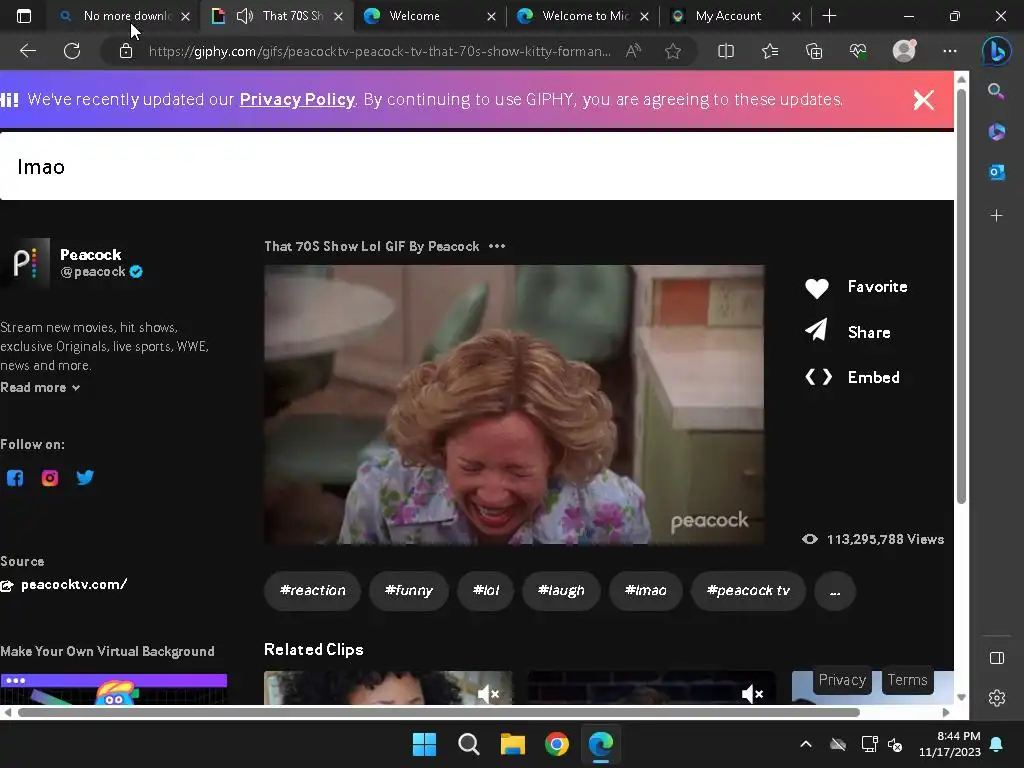Toggle the sidebar visibility icon

point(997,658)
